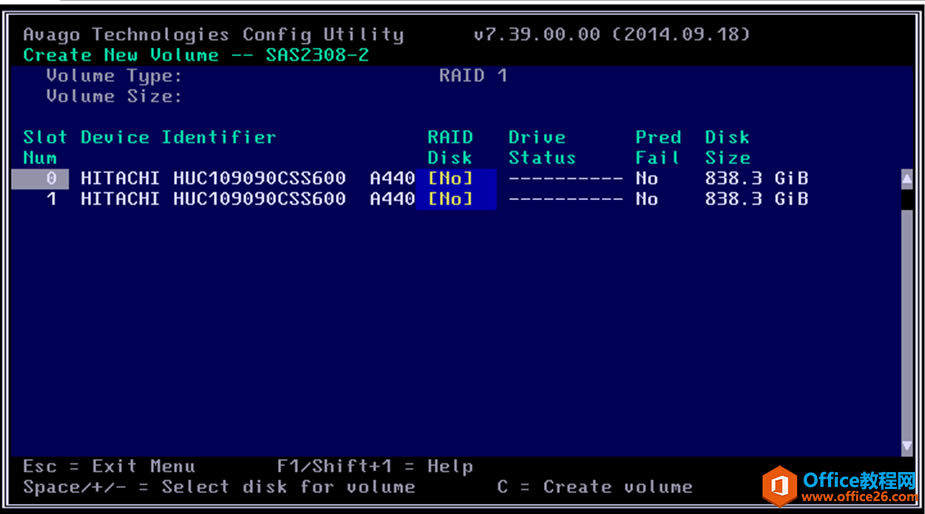Click the vertical scrollbar track

click(907, 323)
